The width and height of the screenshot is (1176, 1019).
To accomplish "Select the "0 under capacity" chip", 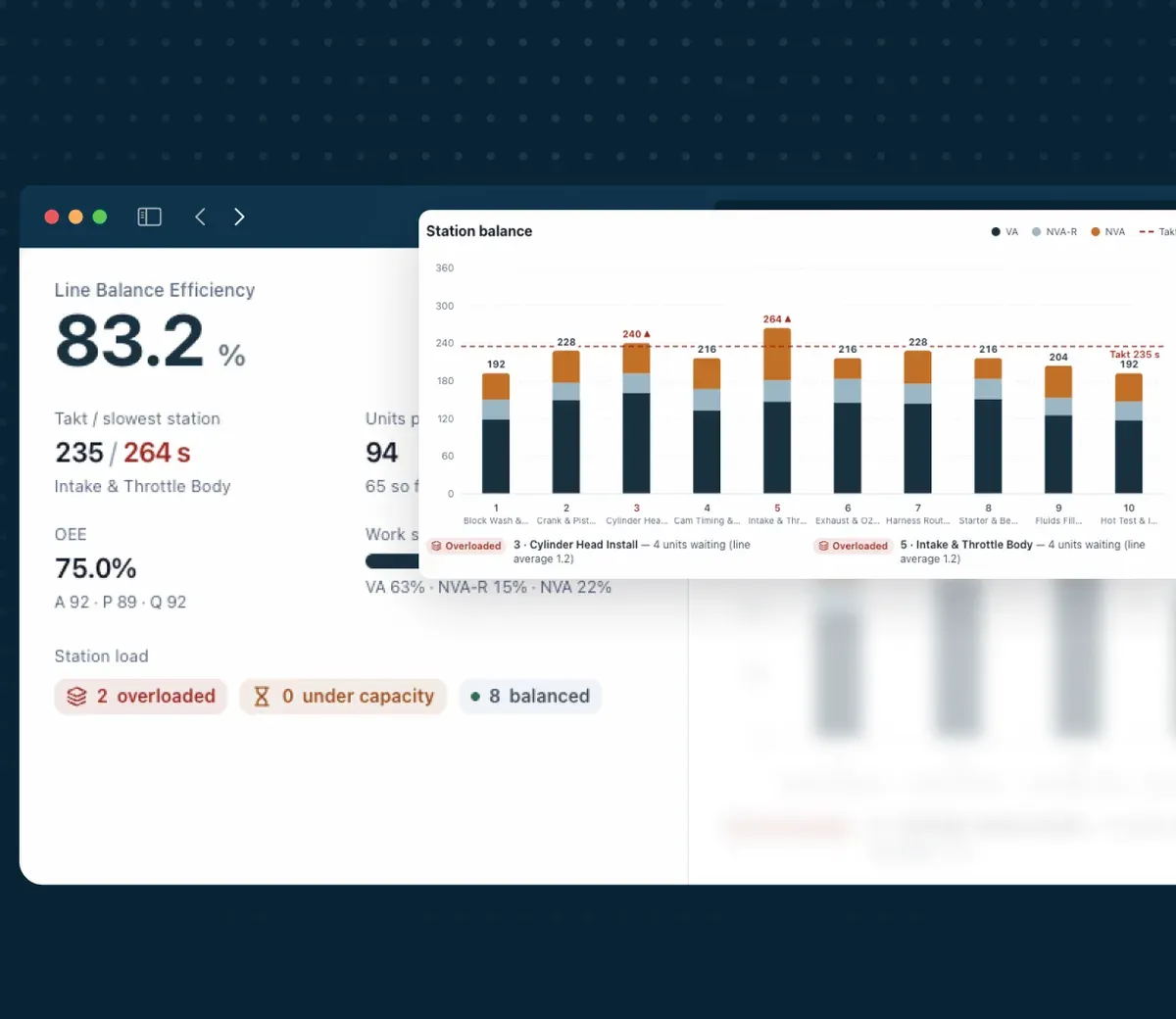I will [x=343, y=697].
